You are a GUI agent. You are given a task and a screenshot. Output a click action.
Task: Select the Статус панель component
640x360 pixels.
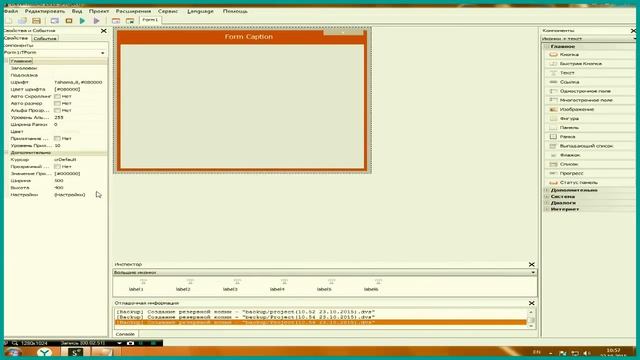click(x=589, y=182)
